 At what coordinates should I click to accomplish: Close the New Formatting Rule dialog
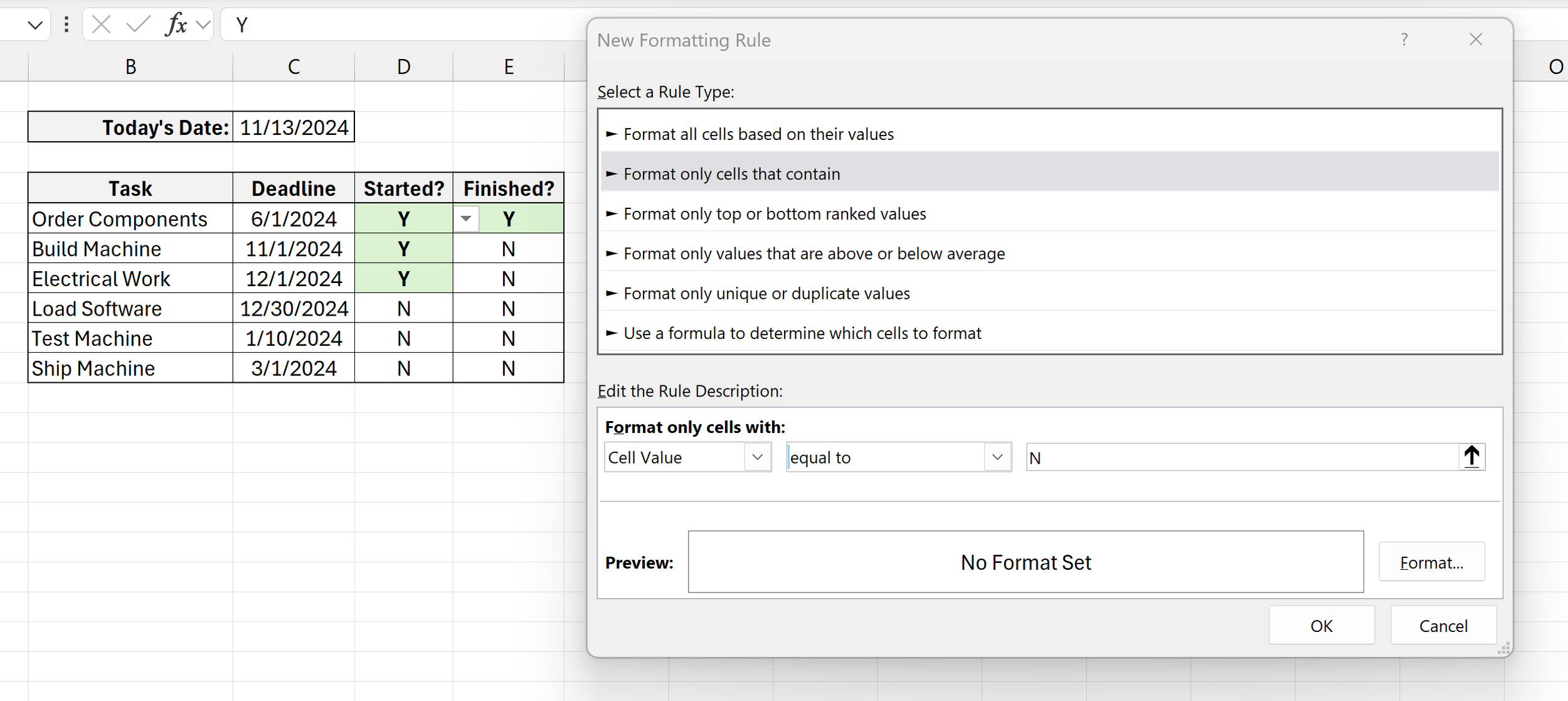(1476, 40)
